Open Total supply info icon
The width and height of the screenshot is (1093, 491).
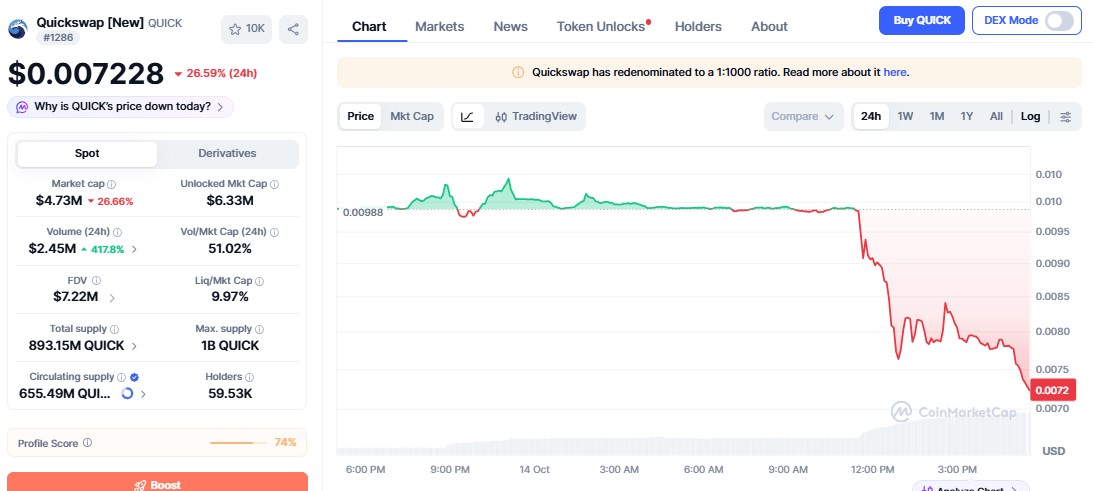(114, 328)
